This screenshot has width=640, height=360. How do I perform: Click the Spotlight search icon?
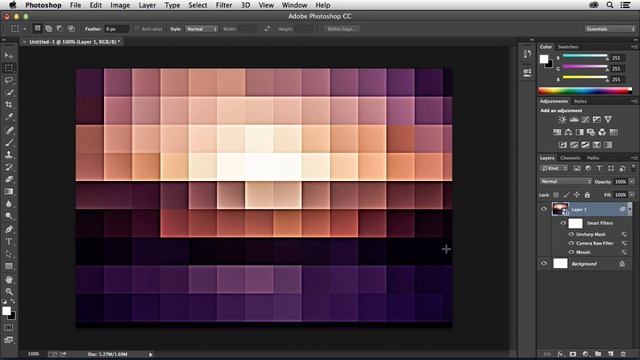coord(609,5)
